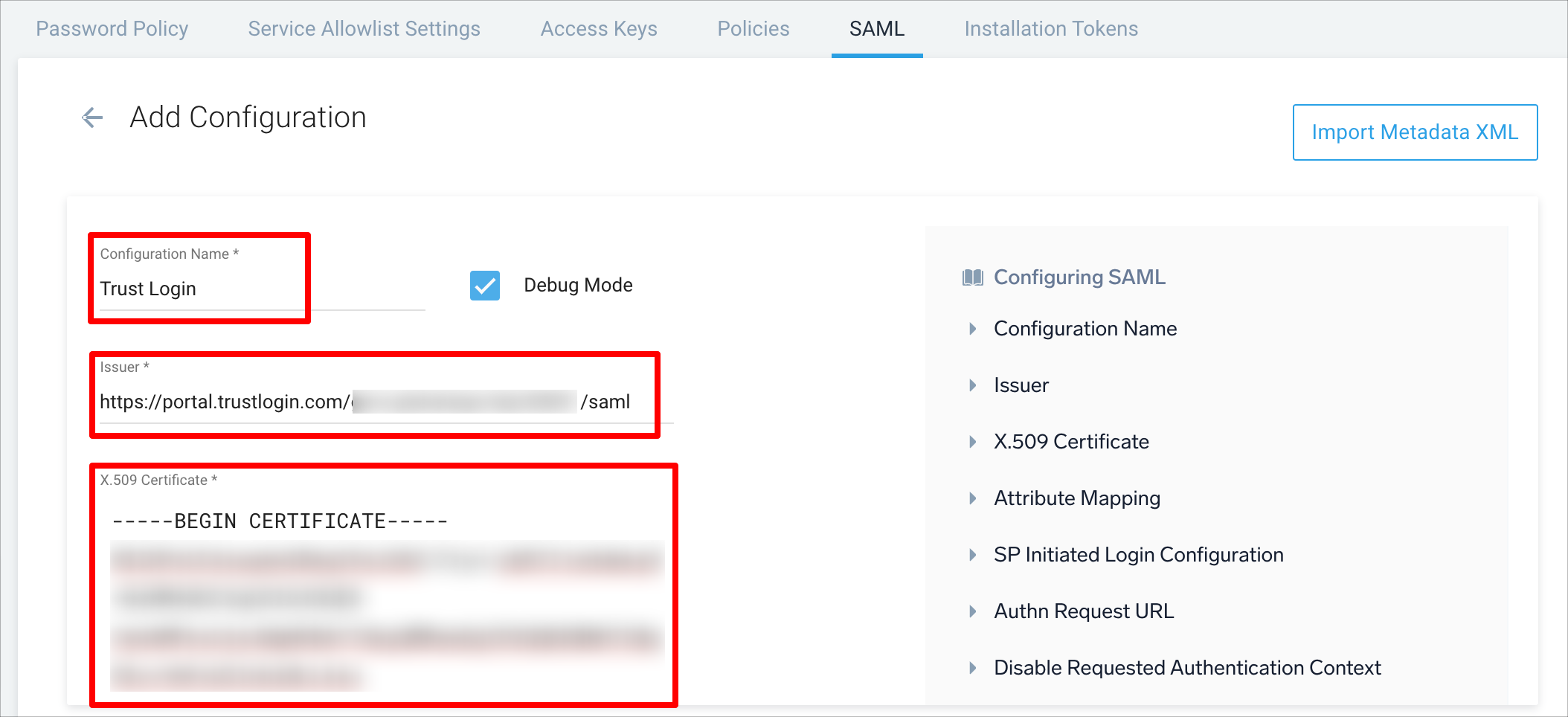This screenshot has width=1568, height=717.
Task: Select the SAML tab
Action: 877,29
